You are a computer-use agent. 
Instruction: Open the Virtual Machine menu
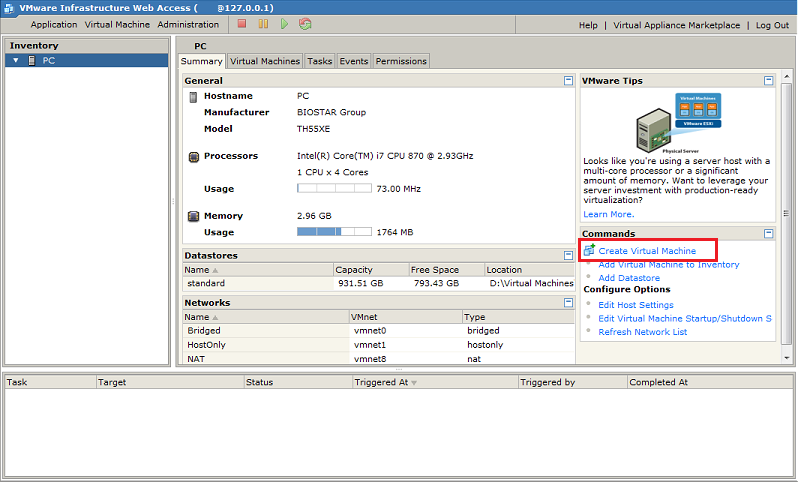point(117,25)
